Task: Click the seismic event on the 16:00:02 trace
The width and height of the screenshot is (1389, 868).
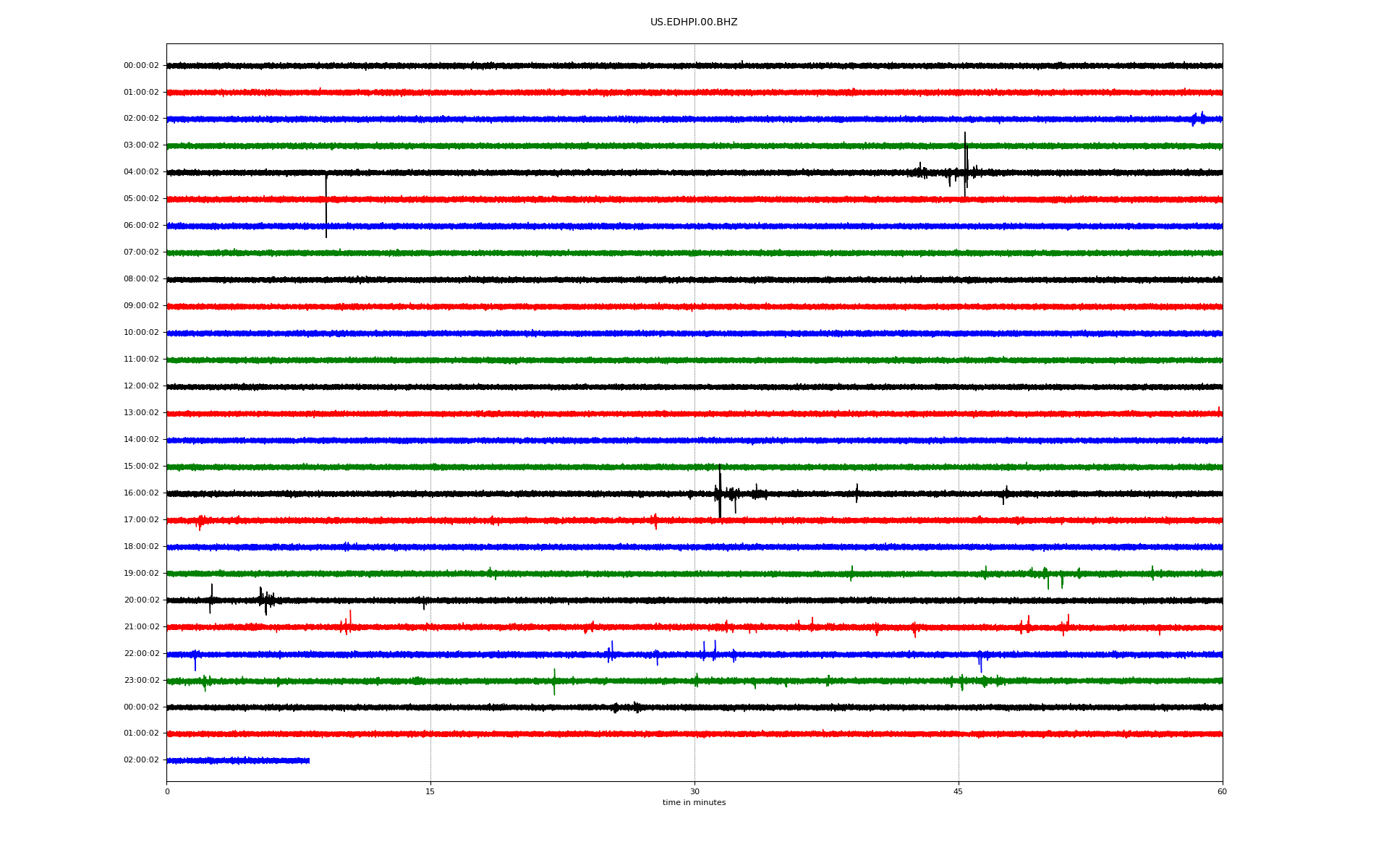Action: click(721, 493)
